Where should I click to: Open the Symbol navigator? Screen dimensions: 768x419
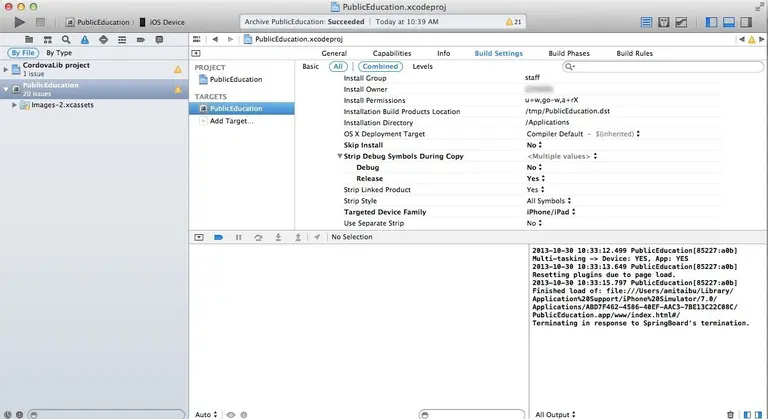tap(48, 40)
